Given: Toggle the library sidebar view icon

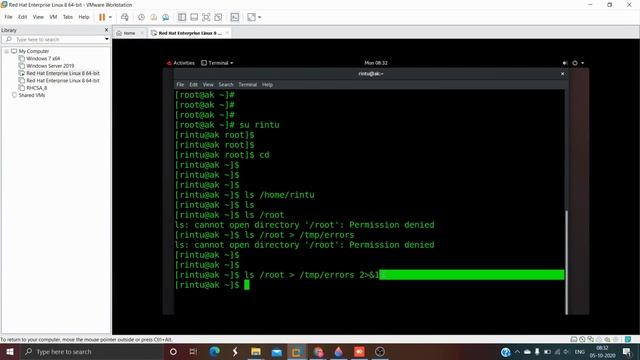Looking at the screenshot, I should [182, 17].
